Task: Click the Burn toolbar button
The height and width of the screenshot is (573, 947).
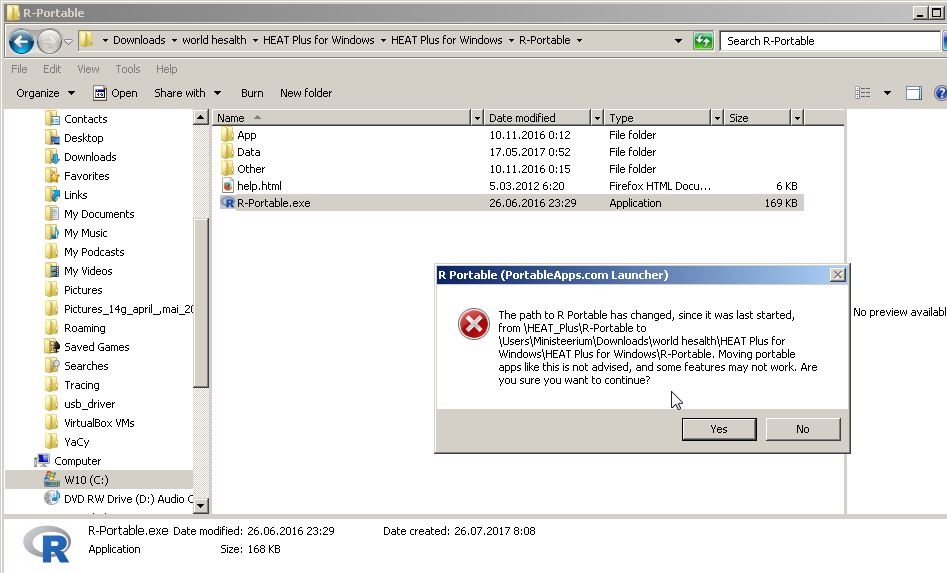Action: [x=252, y=93]
